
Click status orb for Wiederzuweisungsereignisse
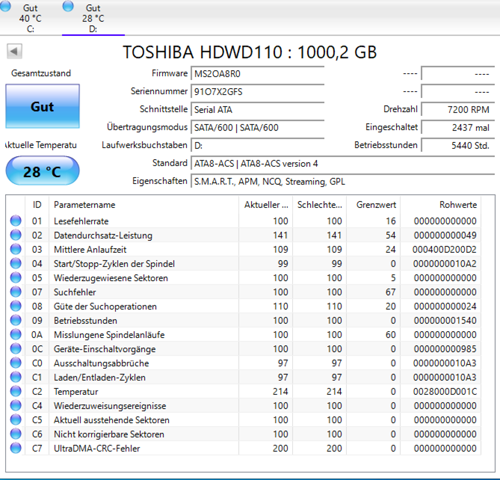[x=16, y=405]
